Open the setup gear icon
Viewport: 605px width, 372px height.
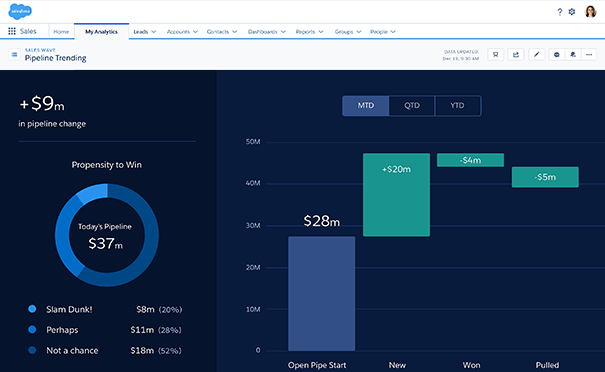[572, 12]
